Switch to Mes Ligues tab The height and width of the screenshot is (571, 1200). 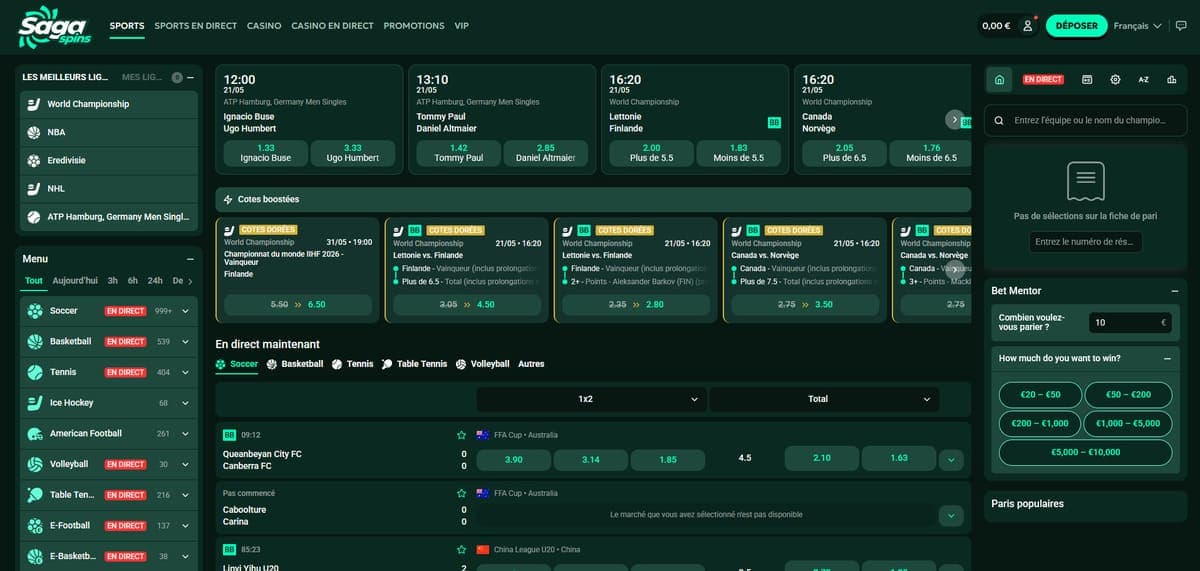click(142, 77)
